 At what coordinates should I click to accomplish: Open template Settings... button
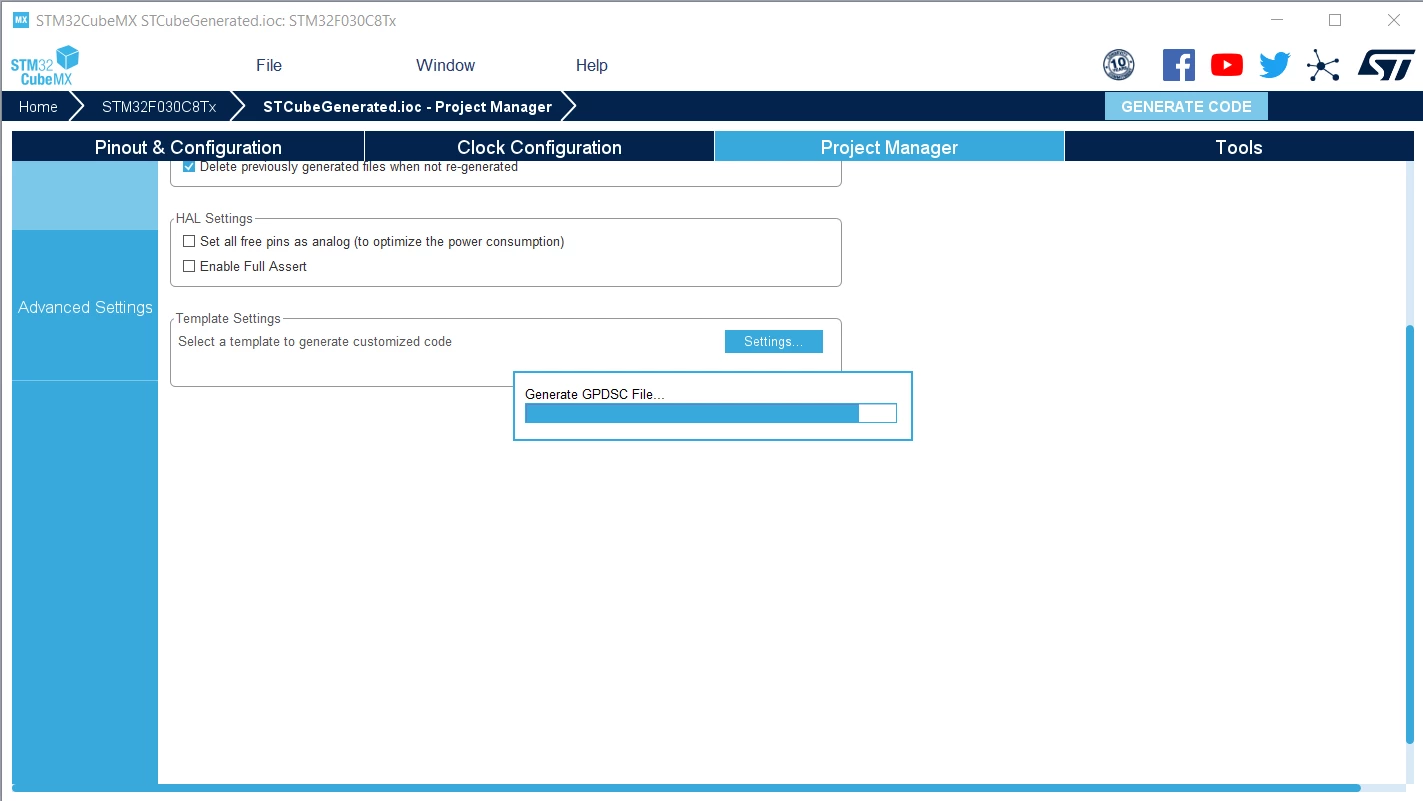click(773, 342)
